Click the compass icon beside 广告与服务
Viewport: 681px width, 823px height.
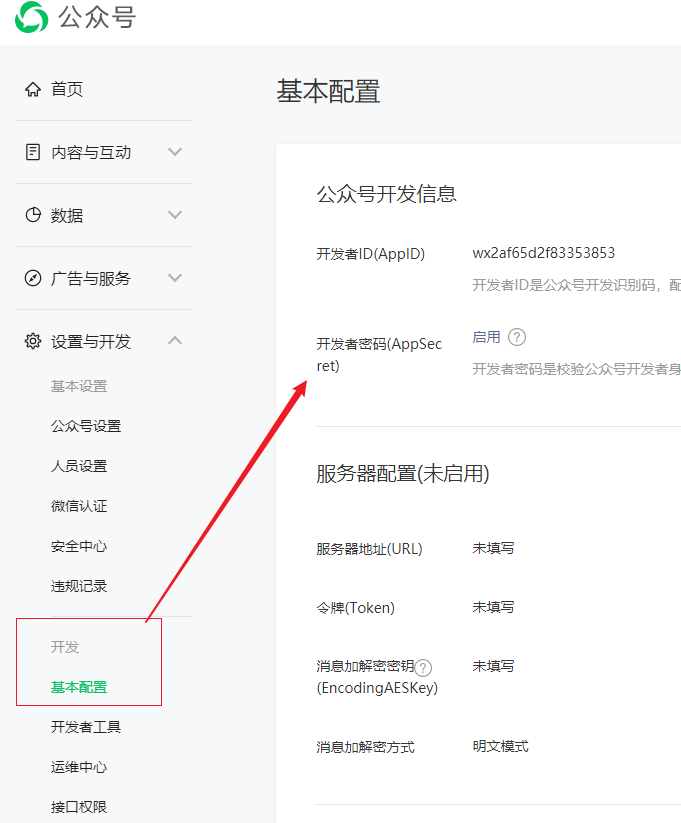coord(33,278)
